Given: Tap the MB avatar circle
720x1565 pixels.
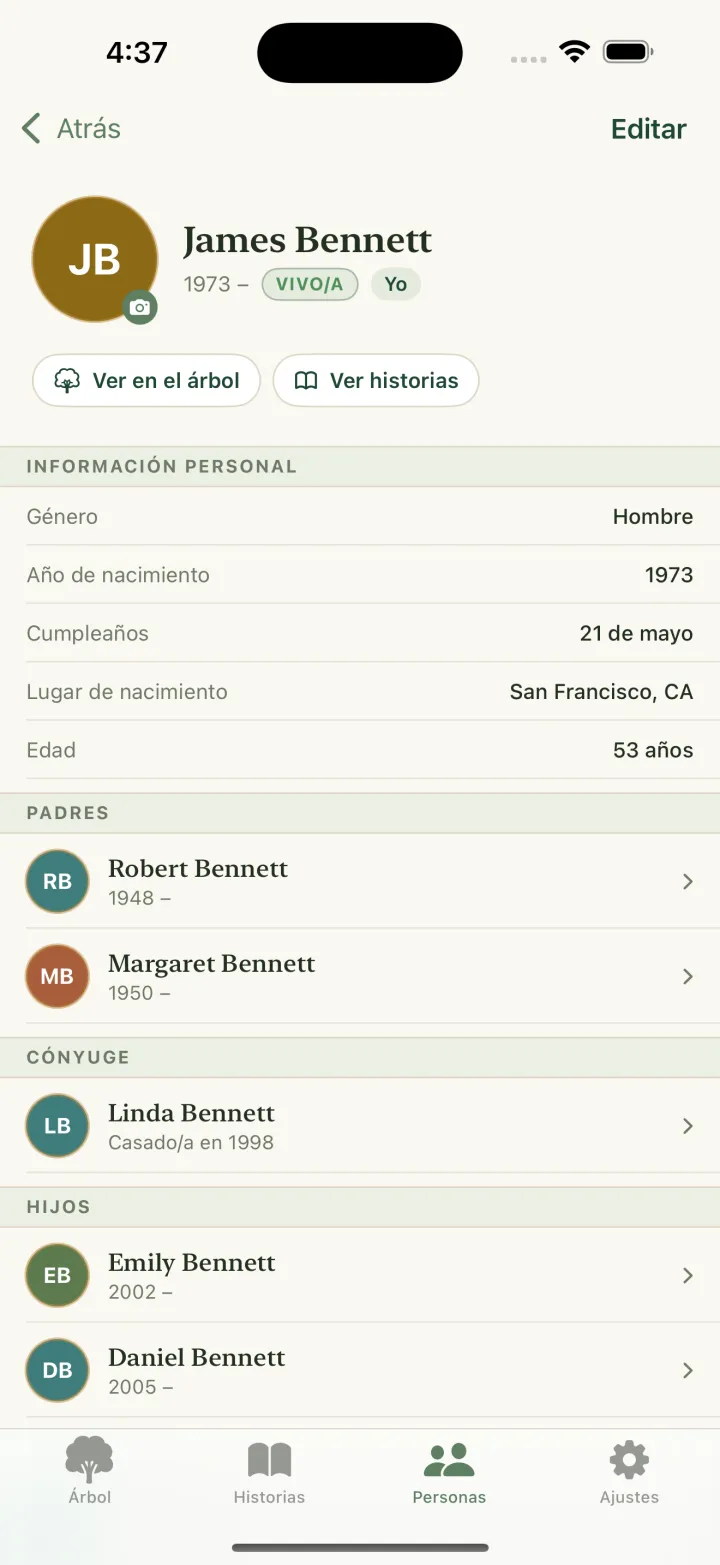Looking at the screenshot, I should 57,976.
